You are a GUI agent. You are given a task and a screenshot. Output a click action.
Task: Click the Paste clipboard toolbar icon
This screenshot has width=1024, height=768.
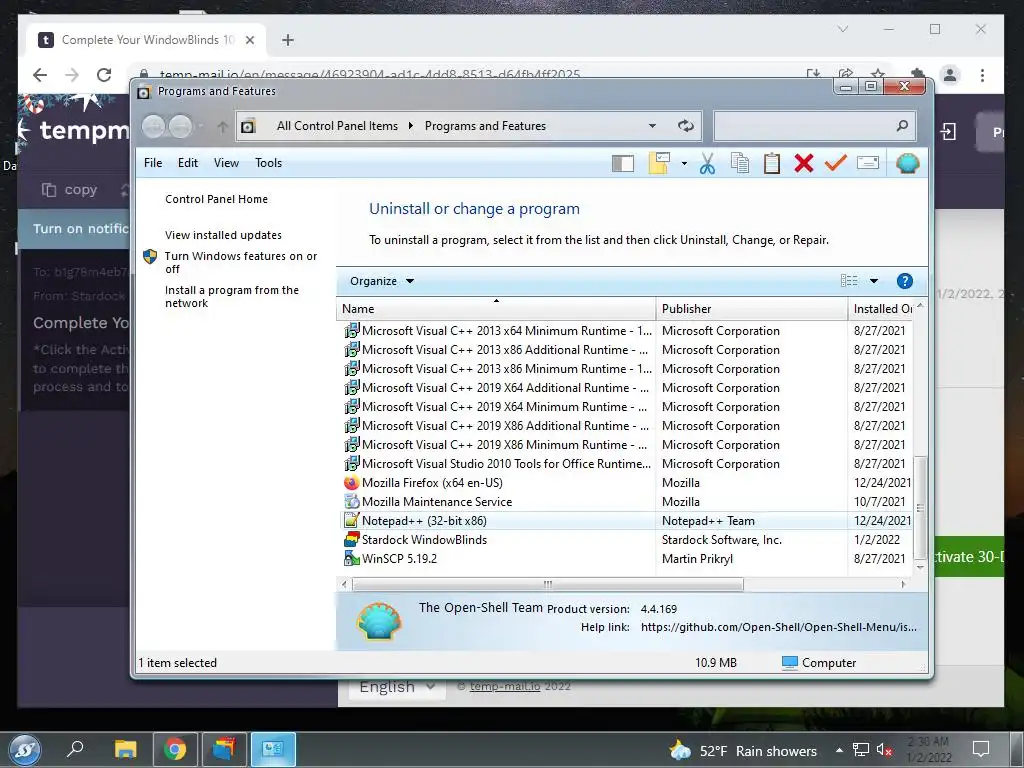tap(771, 163)
